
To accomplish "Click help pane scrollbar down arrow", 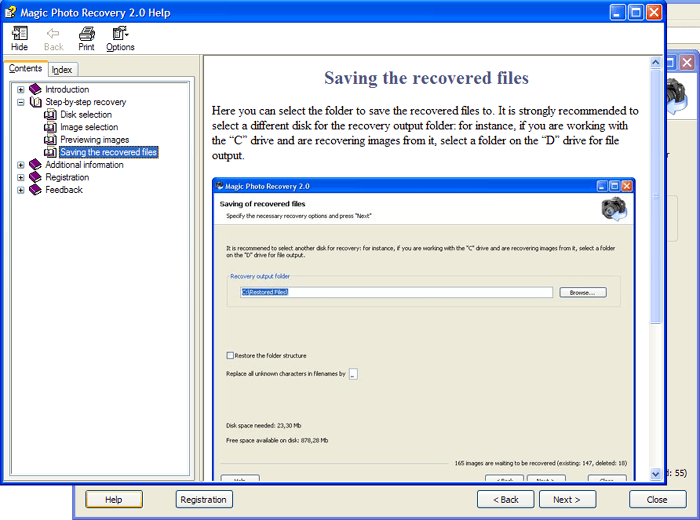I will (x=655, y=474).
